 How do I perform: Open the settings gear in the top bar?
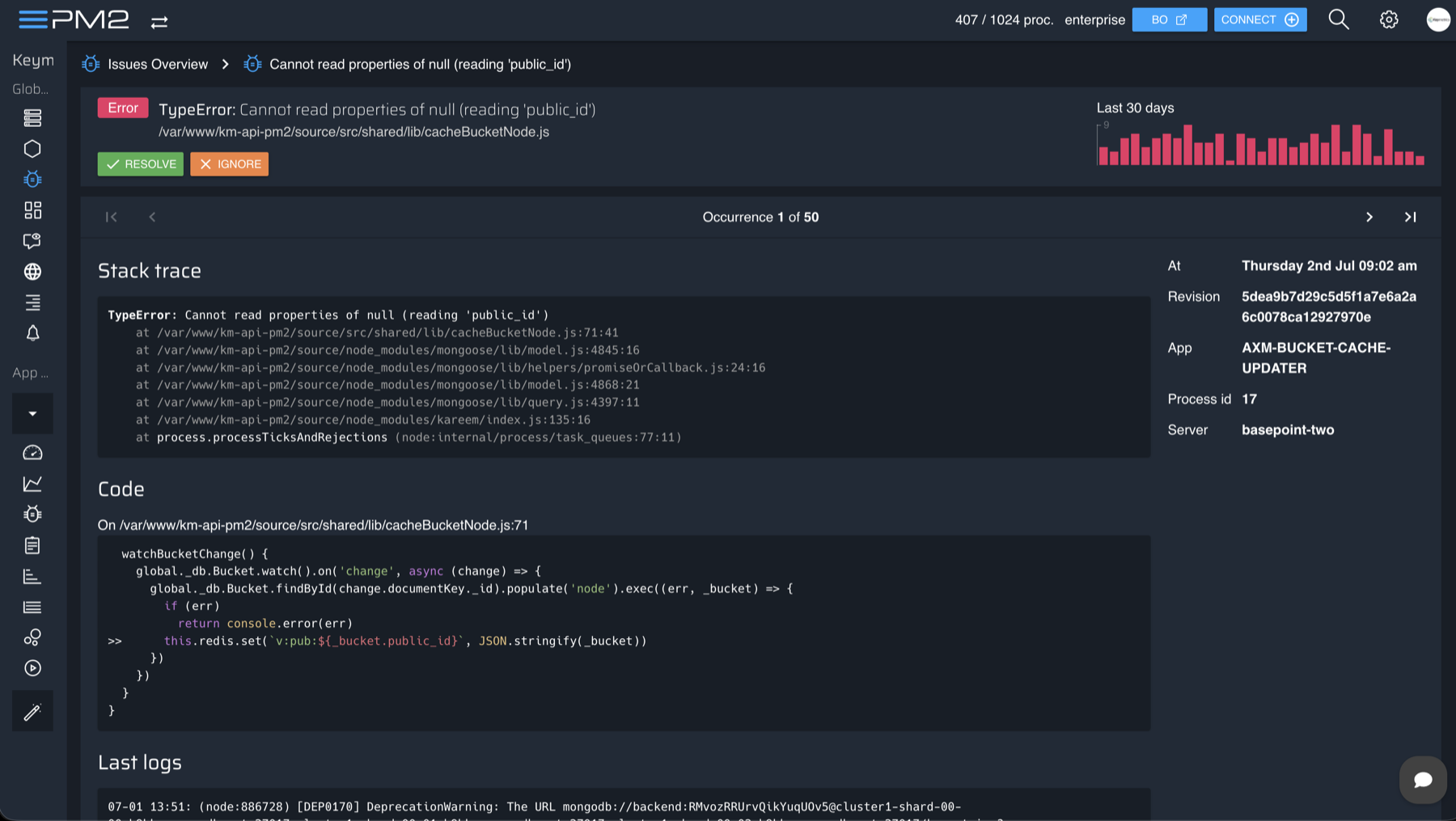point(1389,19)
